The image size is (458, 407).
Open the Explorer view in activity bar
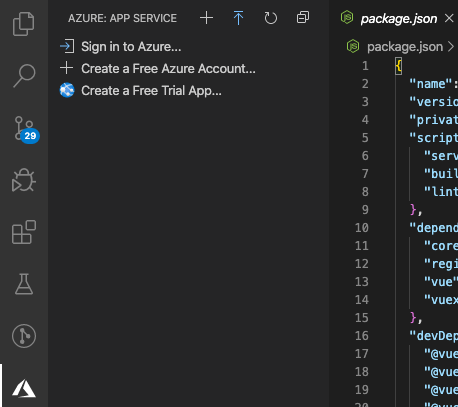click(23, 24)
